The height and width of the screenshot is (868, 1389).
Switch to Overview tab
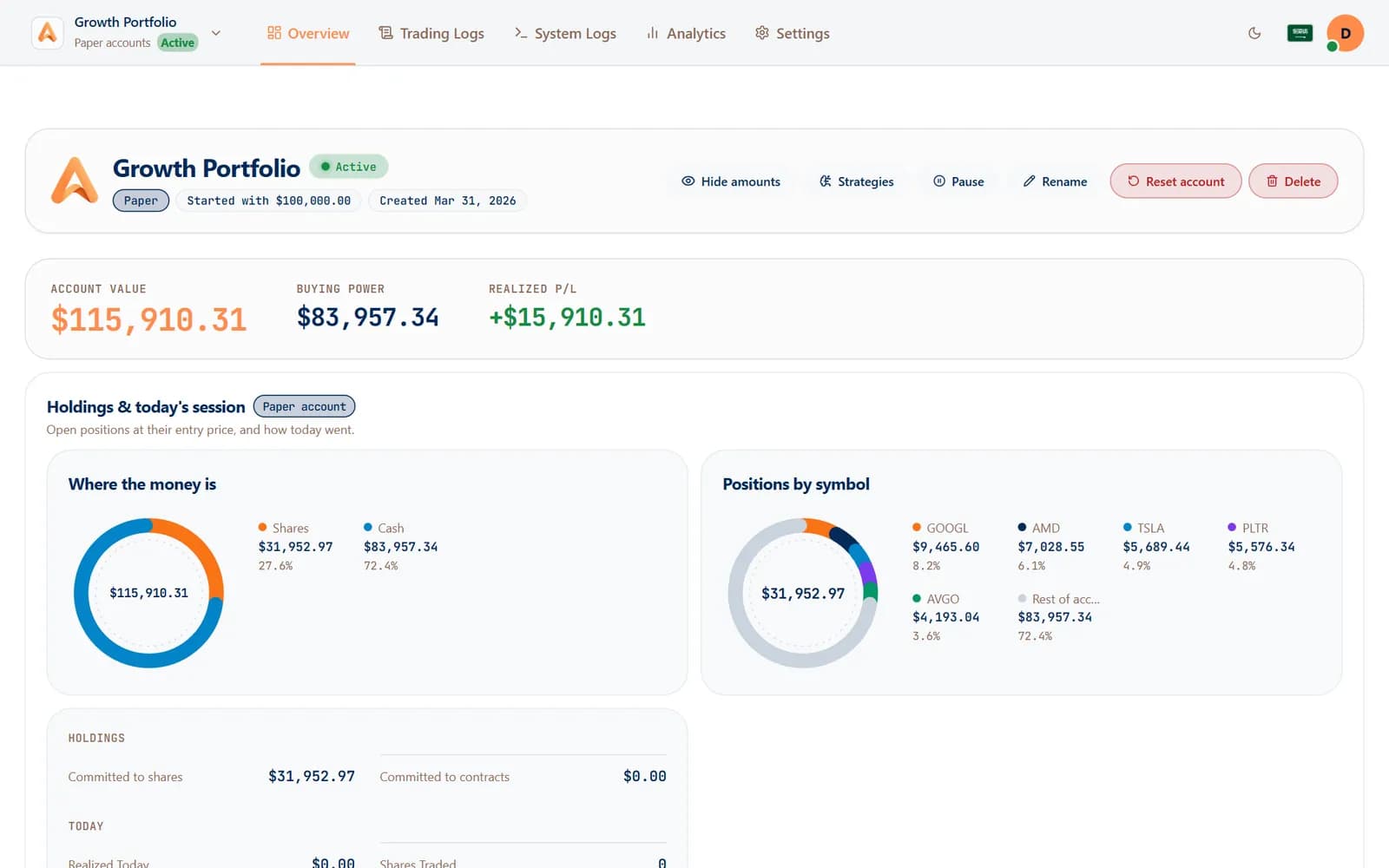point(308,33)
